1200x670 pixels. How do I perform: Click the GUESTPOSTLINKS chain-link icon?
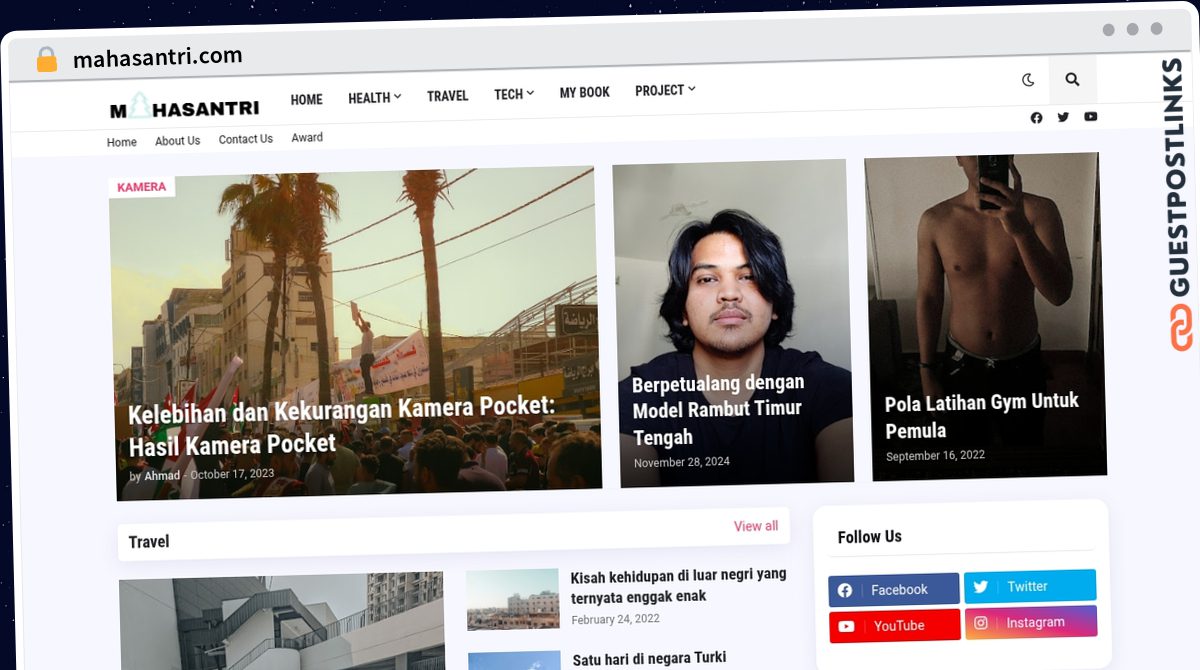[1180, 329]
